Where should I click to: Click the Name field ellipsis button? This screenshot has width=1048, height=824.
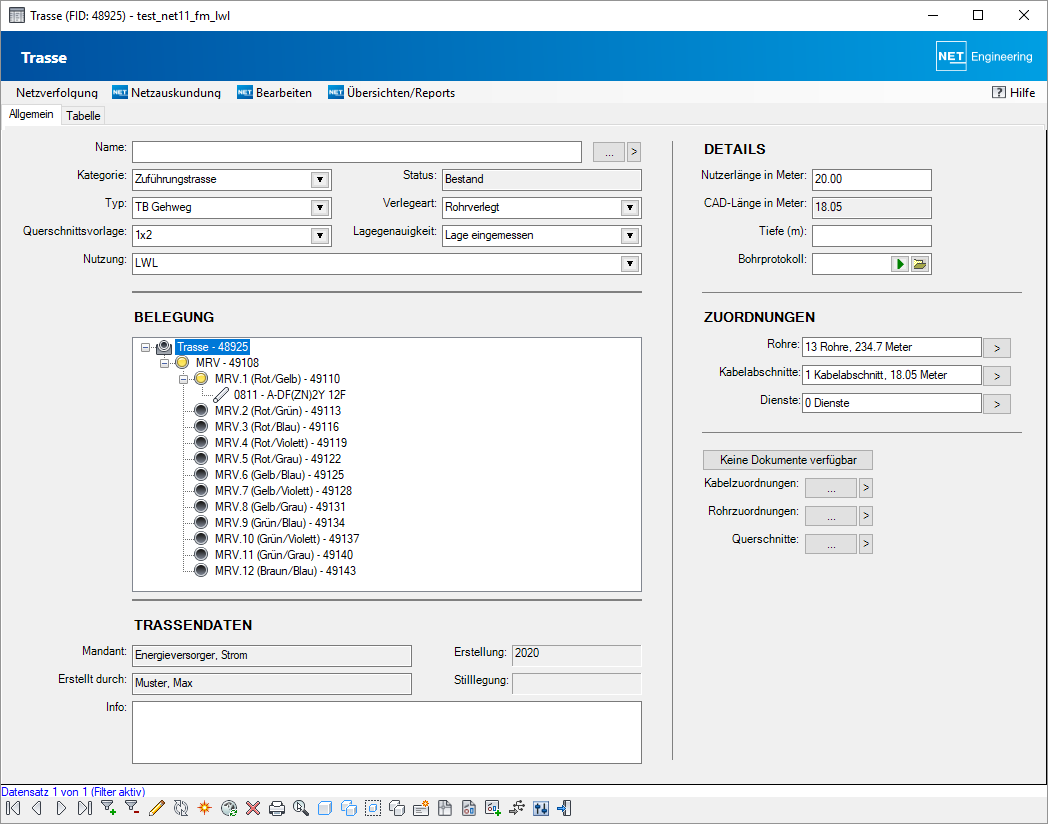tap(609, 152)
